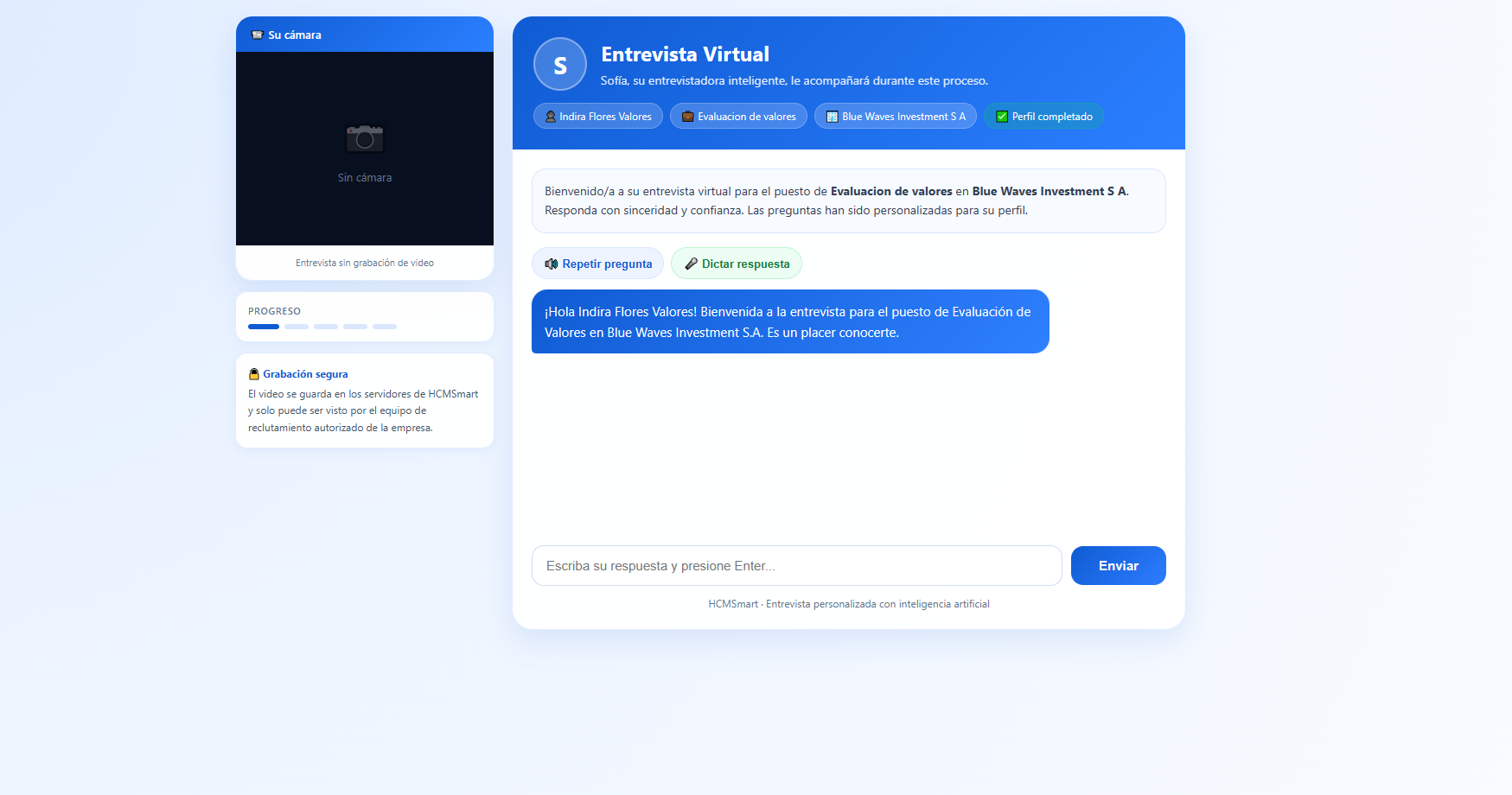
Task: Click the Grabación segura title
Action: pos(306,374)
